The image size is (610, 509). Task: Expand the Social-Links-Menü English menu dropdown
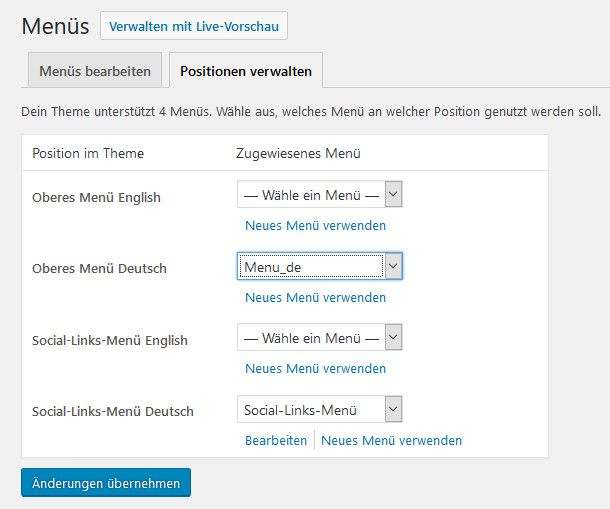pyautogui.click(x=319, y=337)
